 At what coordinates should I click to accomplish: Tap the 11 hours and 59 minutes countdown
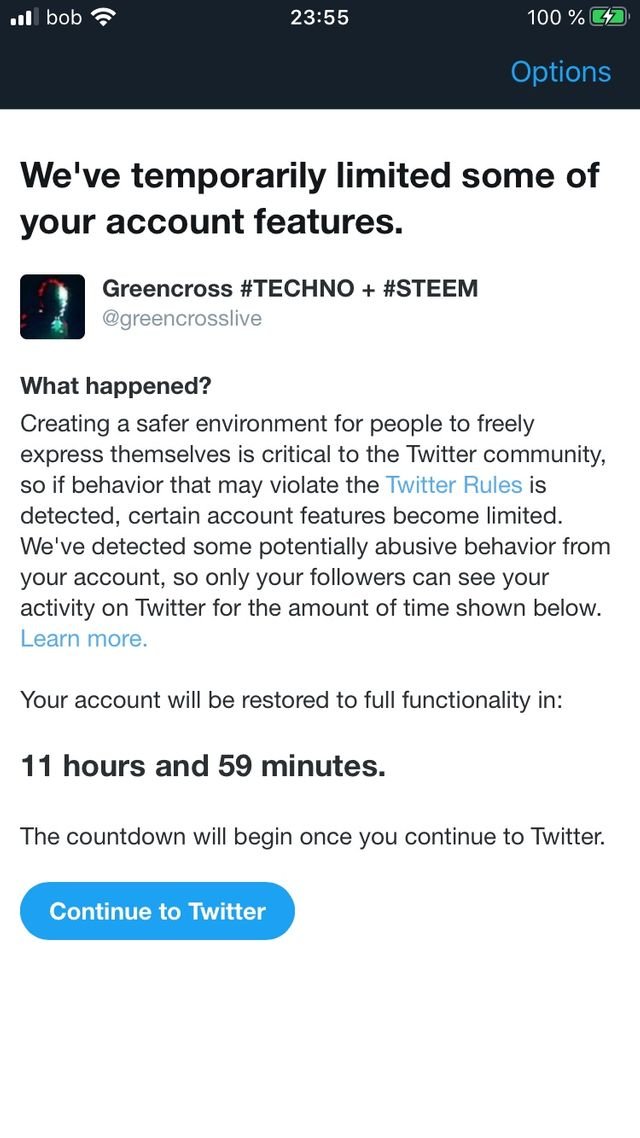pos(203,766)
